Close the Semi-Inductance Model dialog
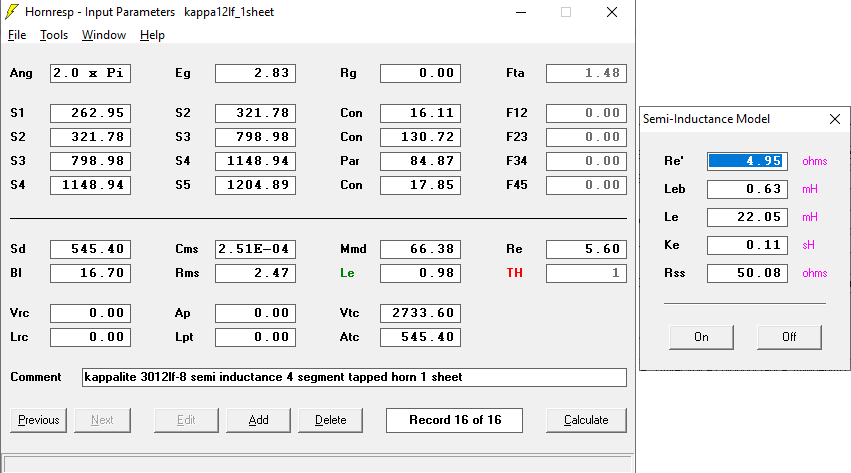This screenshot has width=851, height=473. click(x=835, y=119)
